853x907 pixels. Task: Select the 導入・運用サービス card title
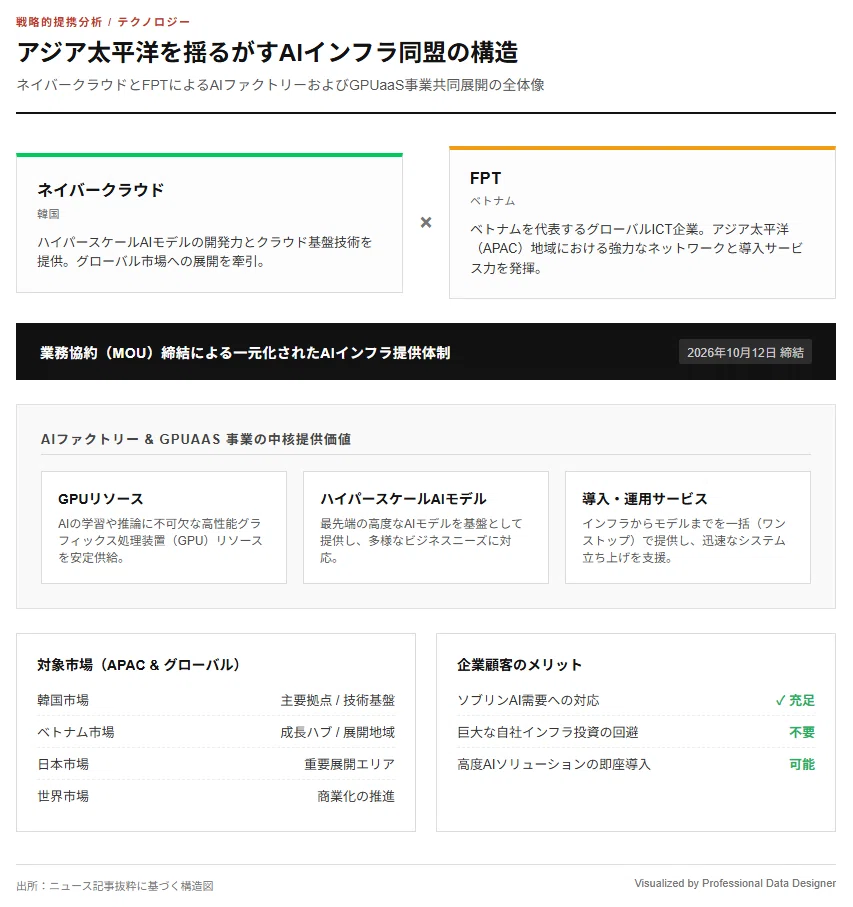click(644, 499)
